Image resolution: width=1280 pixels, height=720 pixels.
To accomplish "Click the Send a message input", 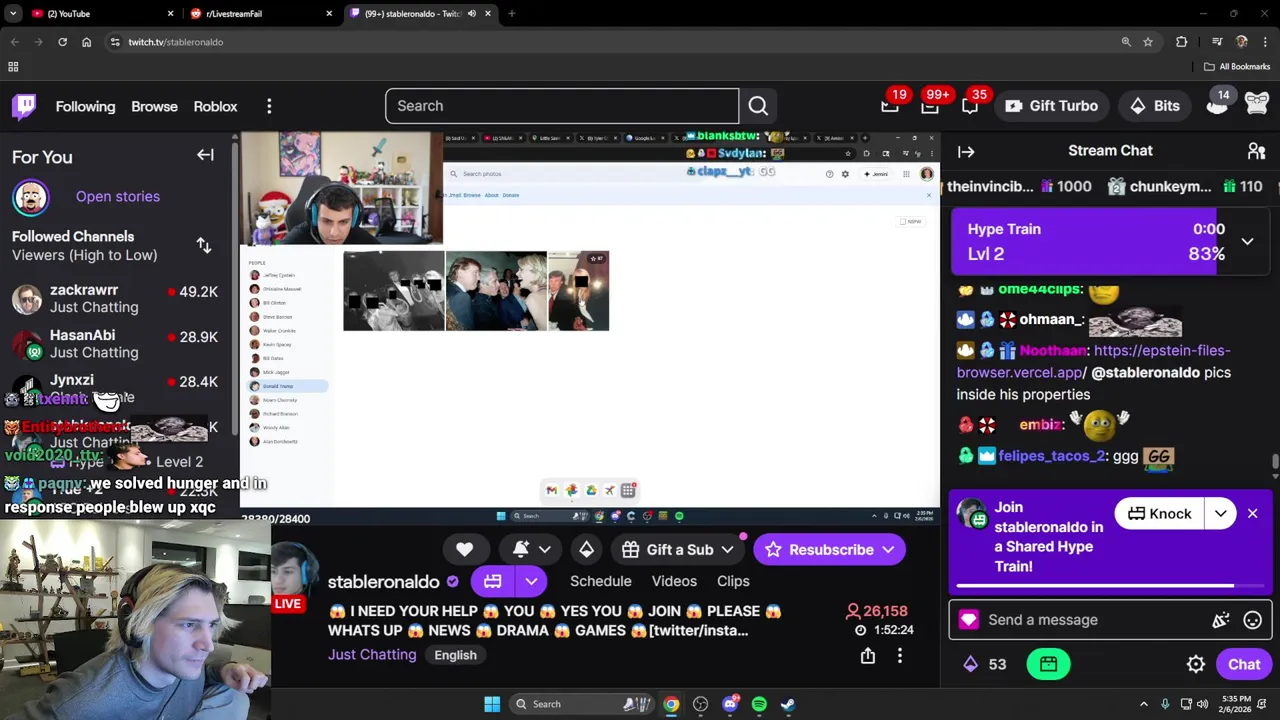I will click(x=1092, y=620).
